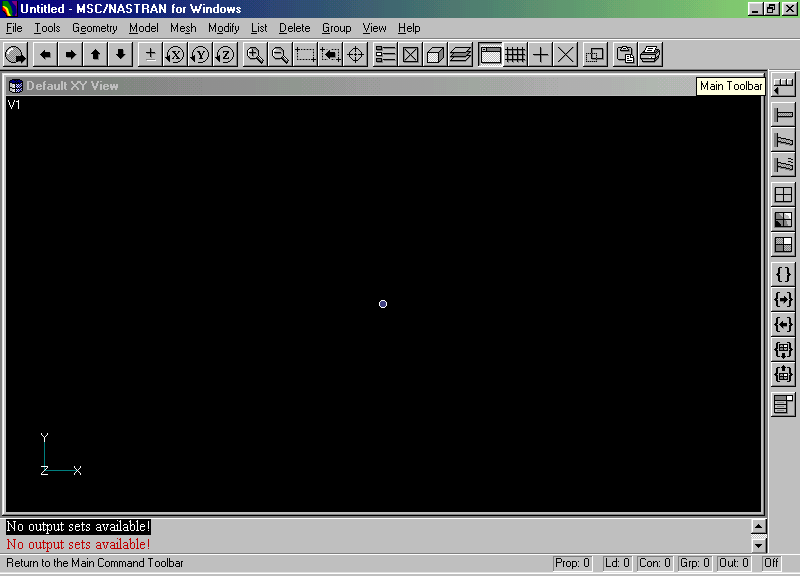The height and width of the screenshot is (576, 800).
Task: Click the 'Prop: 0' status field
Action: (572, 563)
